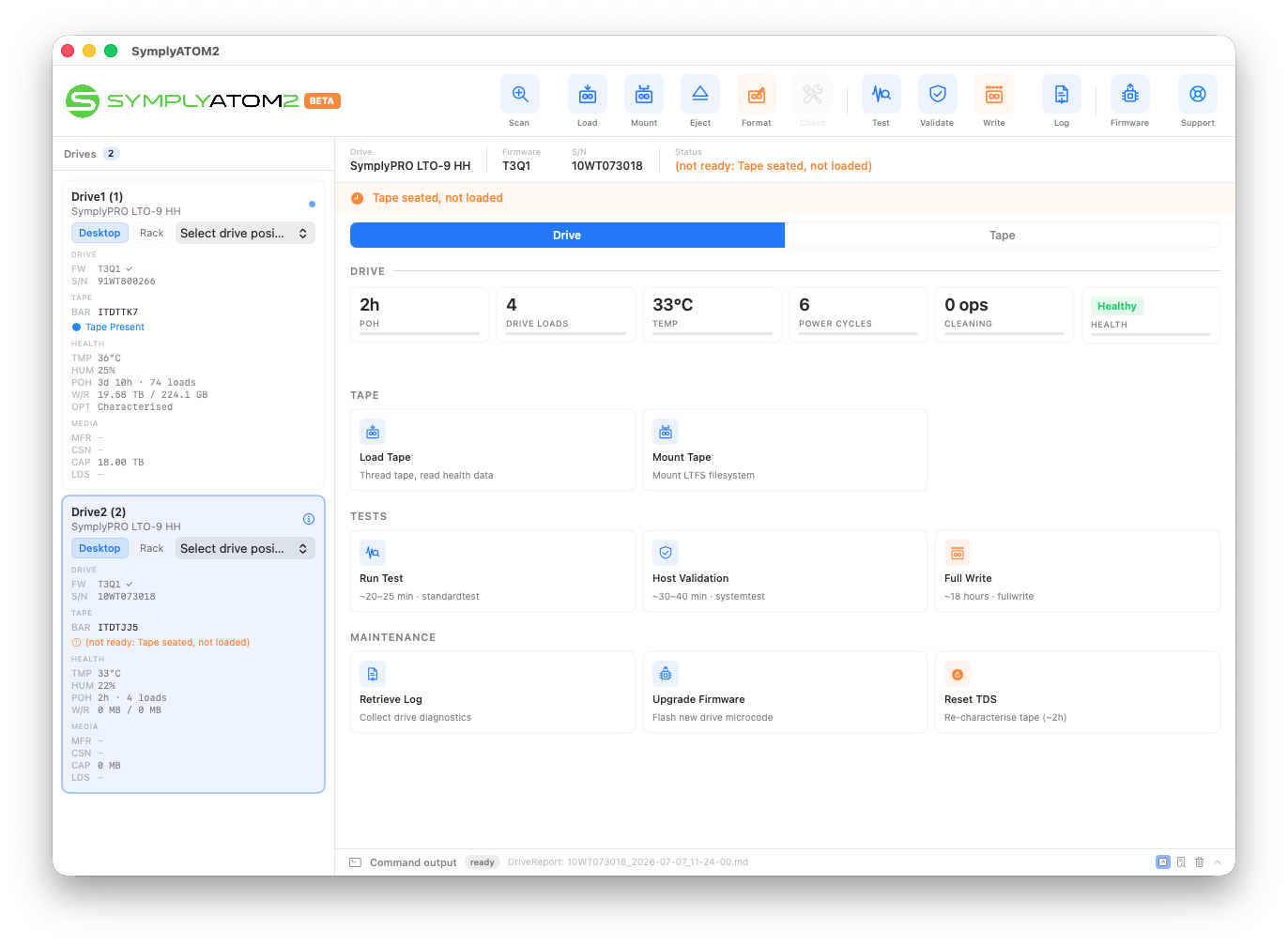Image resolution: width=1288 pixels, height=945 pixels.
Task: Click the Test toolbar icon
Action: (881, 94)
